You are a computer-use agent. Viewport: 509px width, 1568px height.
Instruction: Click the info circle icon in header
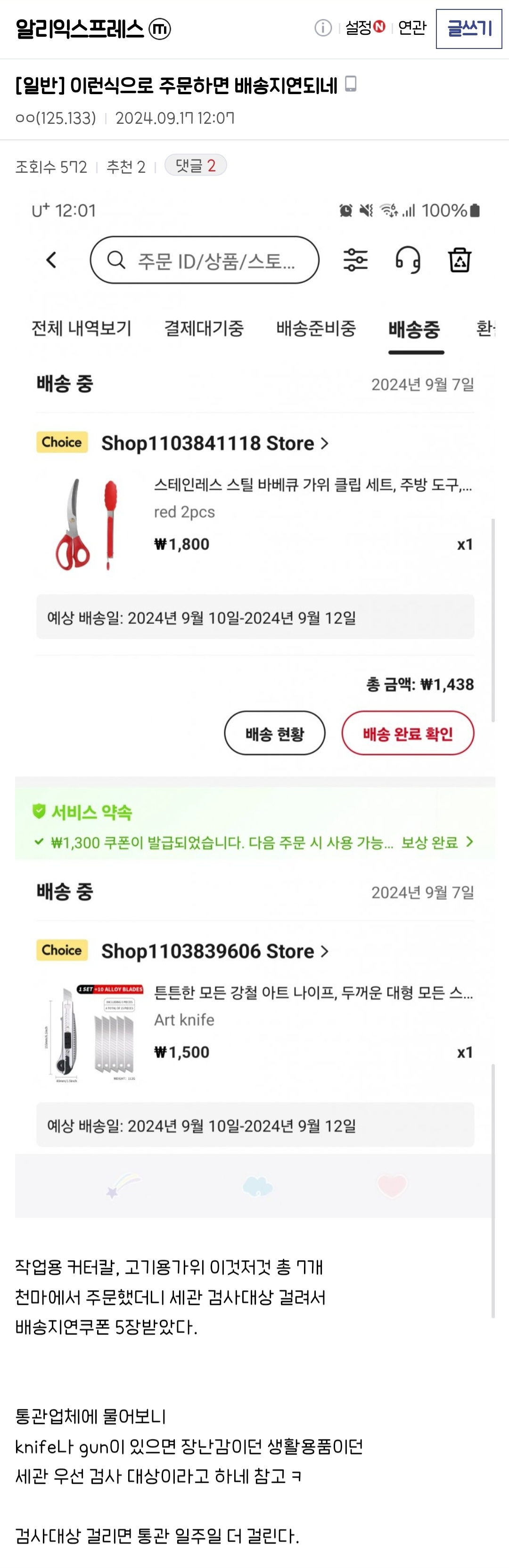pos(322,28)
